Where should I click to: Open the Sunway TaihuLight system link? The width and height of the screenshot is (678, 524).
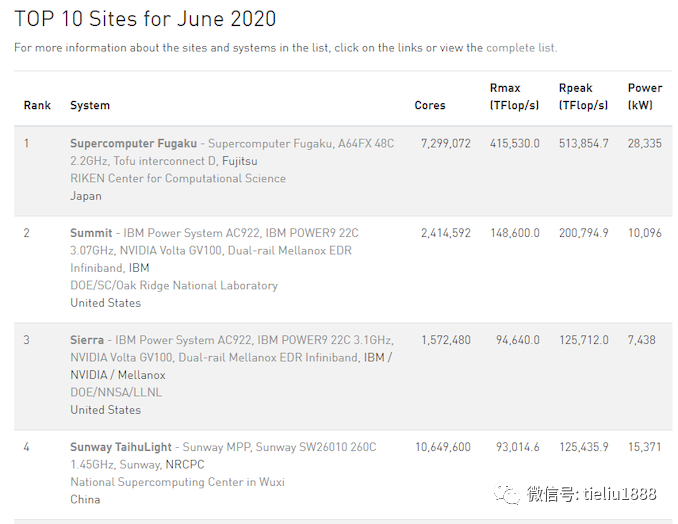click(x=121, y=447)
